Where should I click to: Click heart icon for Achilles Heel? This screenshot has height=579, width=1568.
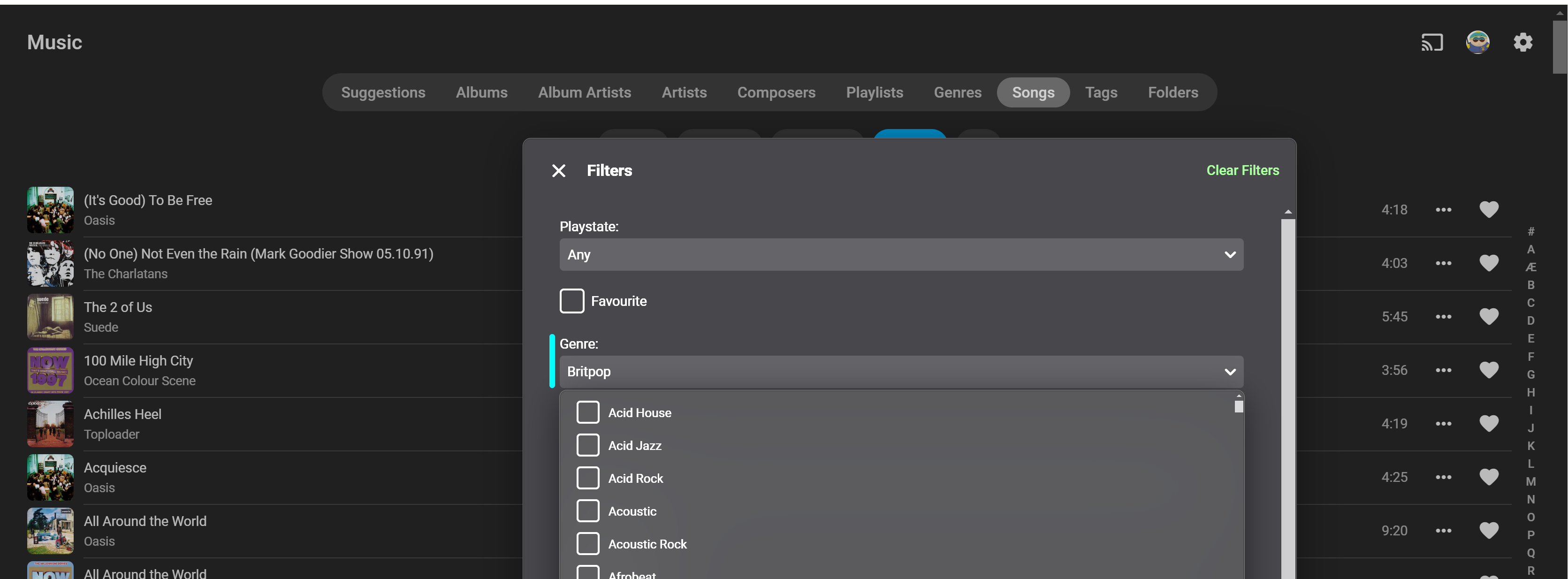1489,424
